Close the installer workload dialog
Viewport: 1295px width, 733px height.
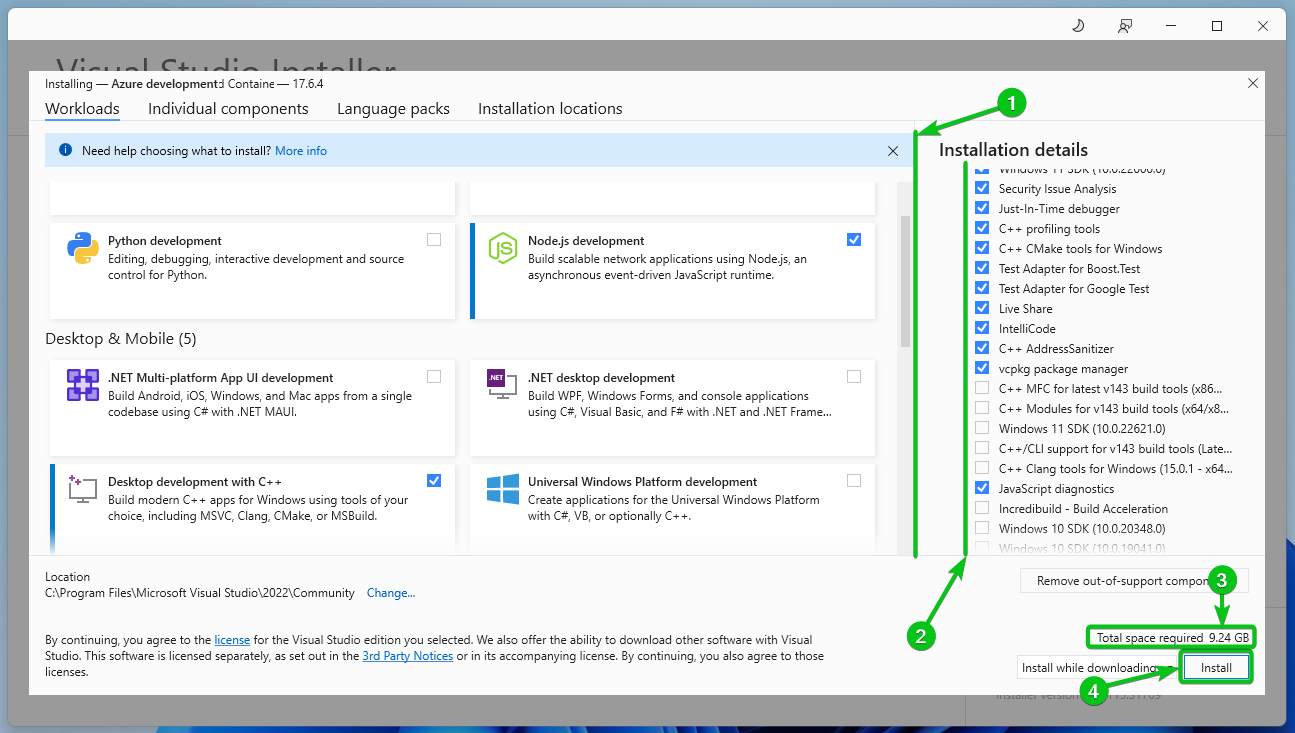pyautogui.click(x=1253, y=84)
